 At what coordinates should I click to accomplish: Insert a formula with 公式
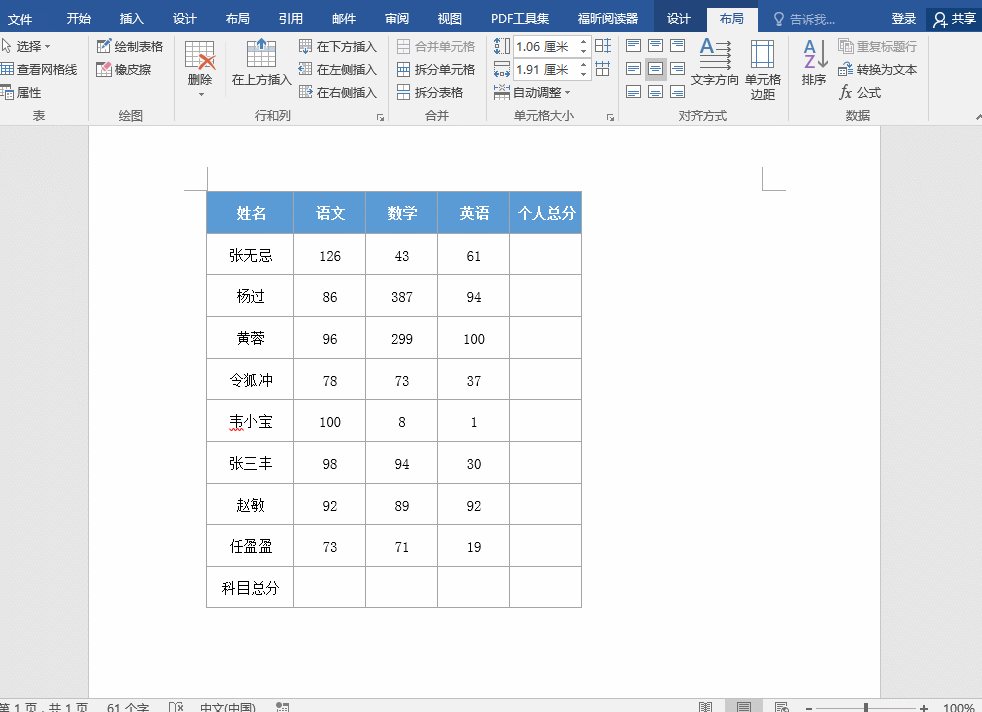(859, 92)
